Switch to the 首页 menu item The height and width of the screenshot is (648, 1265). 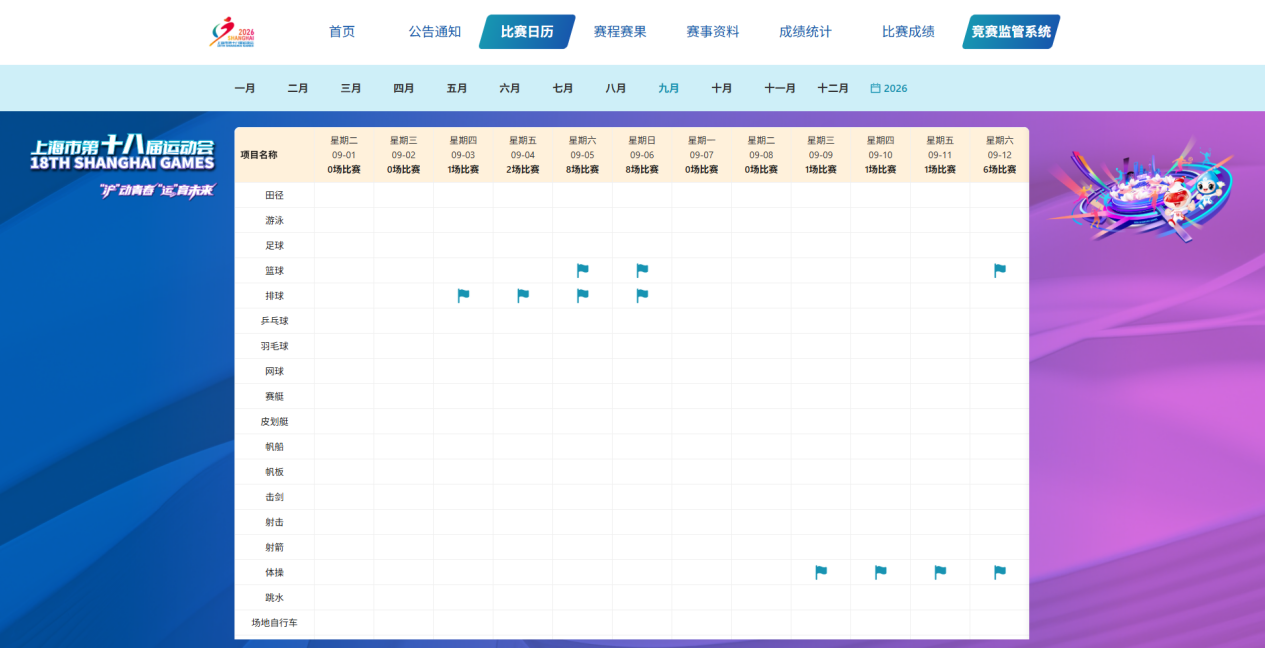click(x=342, y=32)
